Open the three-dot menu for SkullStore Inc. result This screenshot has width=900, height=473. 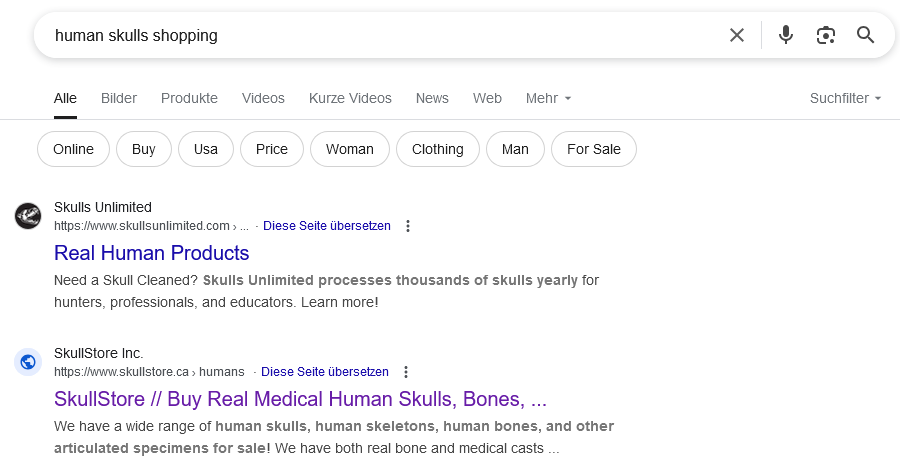tap(406, 372)
